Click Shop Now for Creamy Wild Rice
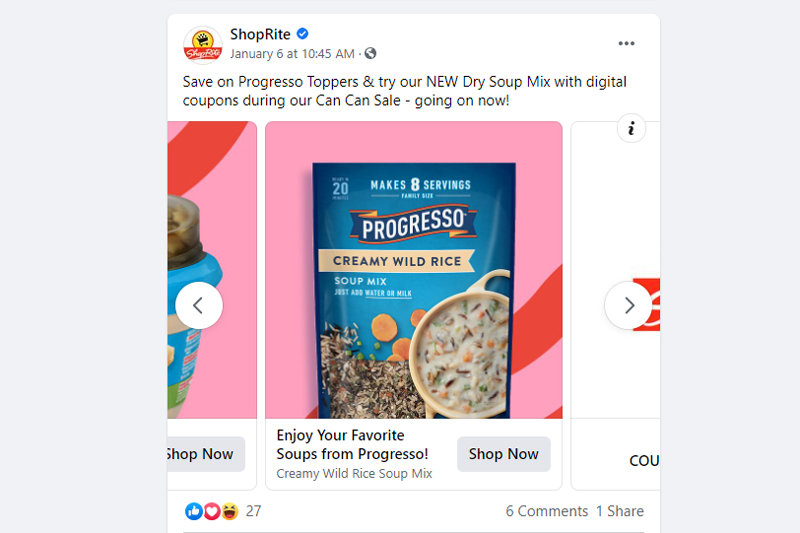This screenshot has width=800, height=533. [504, 454]
